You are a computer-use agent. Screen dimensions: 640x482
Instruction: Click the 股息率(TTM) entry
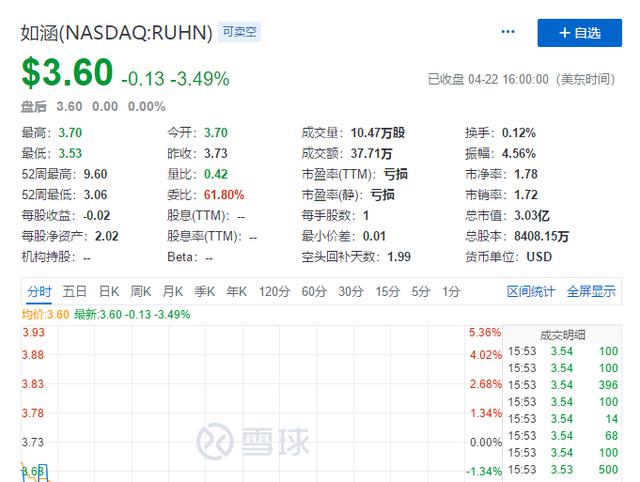pos(212,236)
